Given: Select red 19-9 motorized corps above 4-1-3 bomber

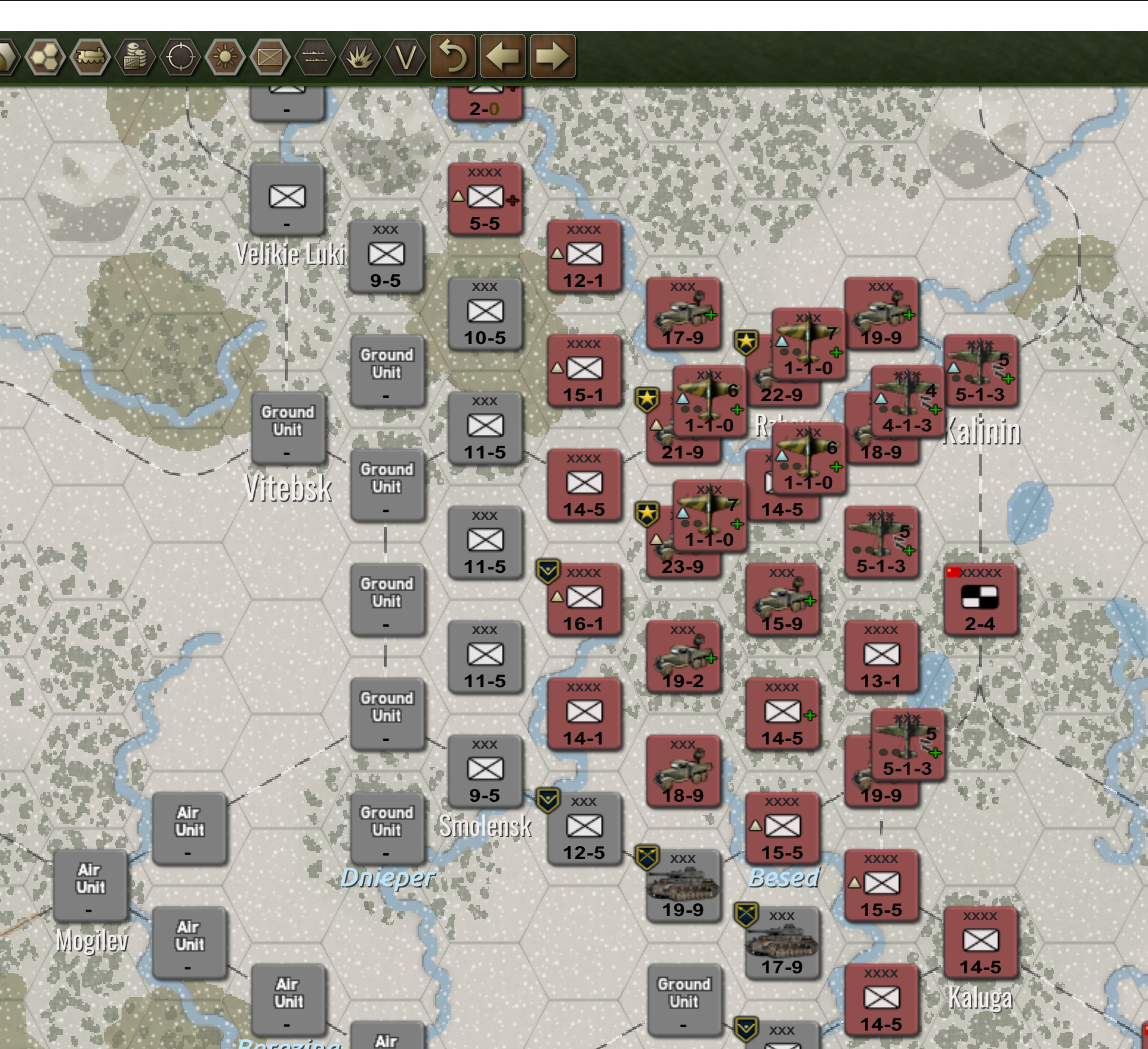Looking at the screenshot, I should tap(882, 313).
